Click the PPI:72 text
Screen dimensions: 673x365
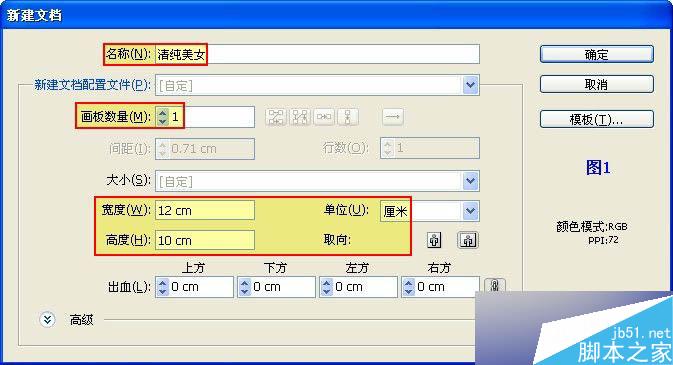603,240
